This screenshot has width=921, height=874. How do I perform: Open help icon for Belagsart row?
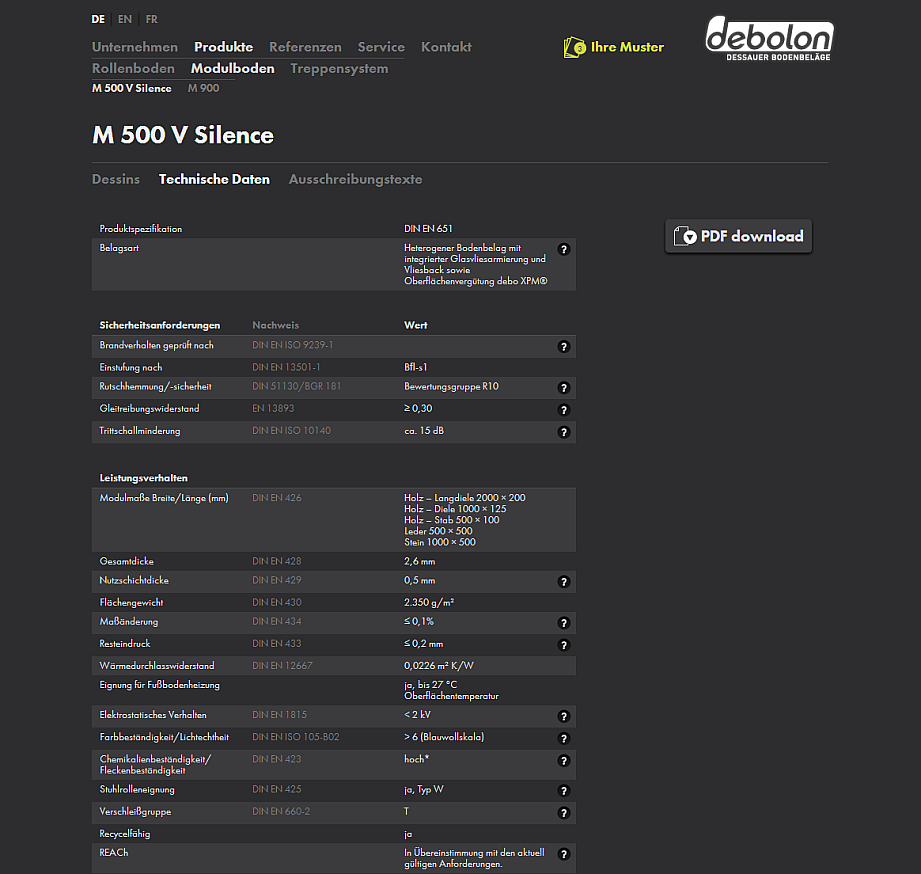(563, 250)
